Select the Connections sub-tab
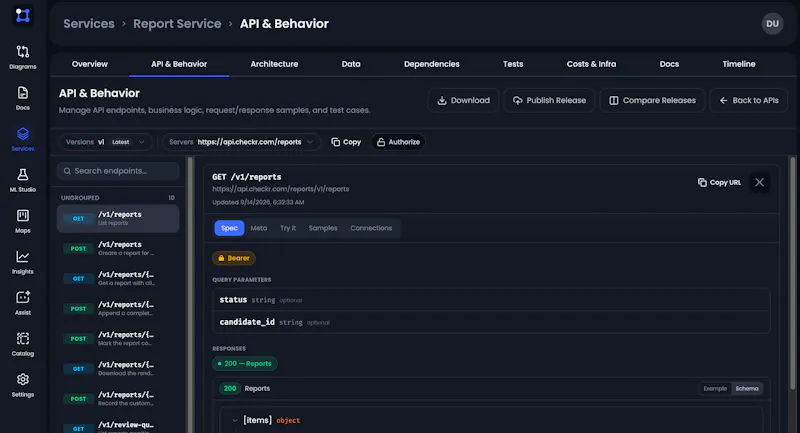Viewport: 800px width, 433px height. tap(371, 228)
